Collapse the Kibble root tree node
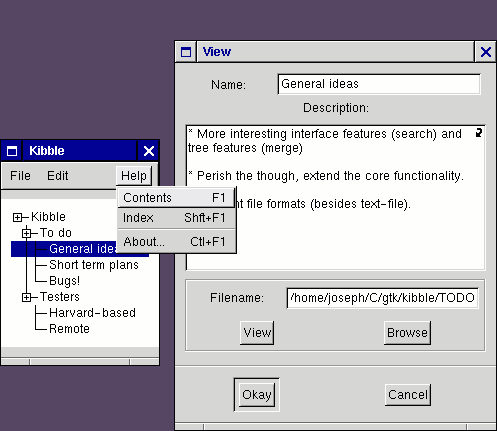 tap(17, 217)
